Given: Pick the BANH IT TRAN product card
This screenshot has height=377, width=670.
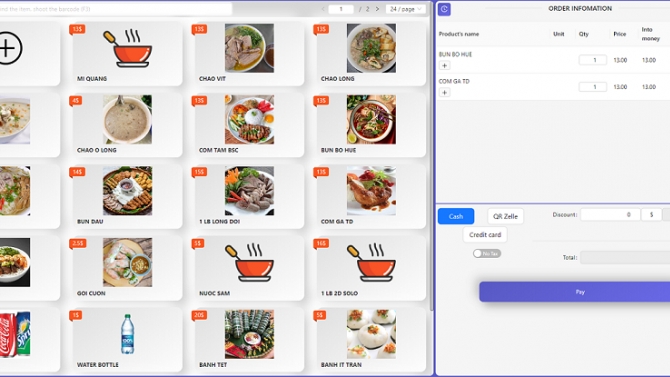Looking at the screenshot, I should pos(371,339).
